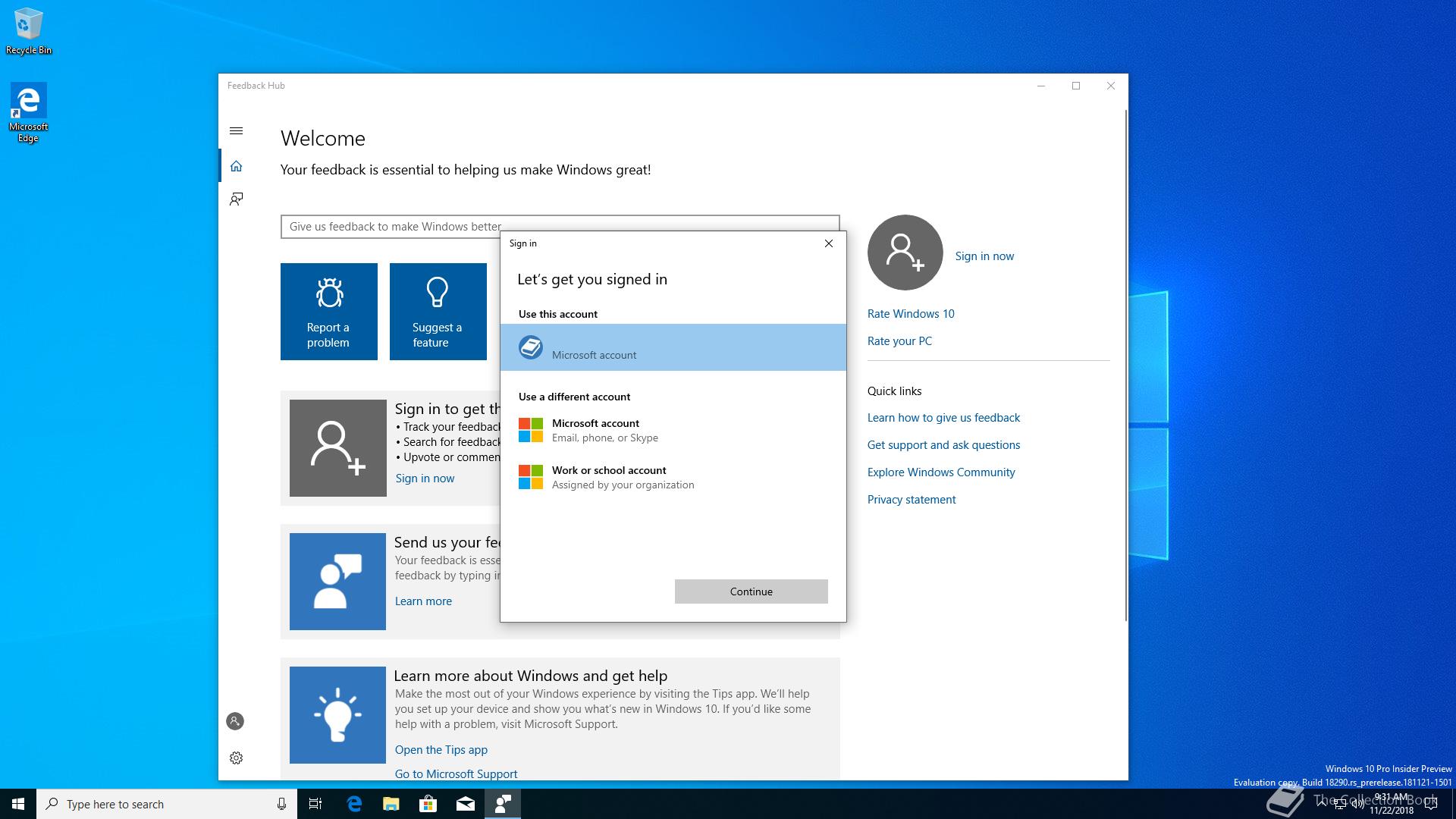This screenshot has width=1456, height=819.
Task: Select the Microsoft Edge desktop shortcut
Action: (x=28, y=112)
